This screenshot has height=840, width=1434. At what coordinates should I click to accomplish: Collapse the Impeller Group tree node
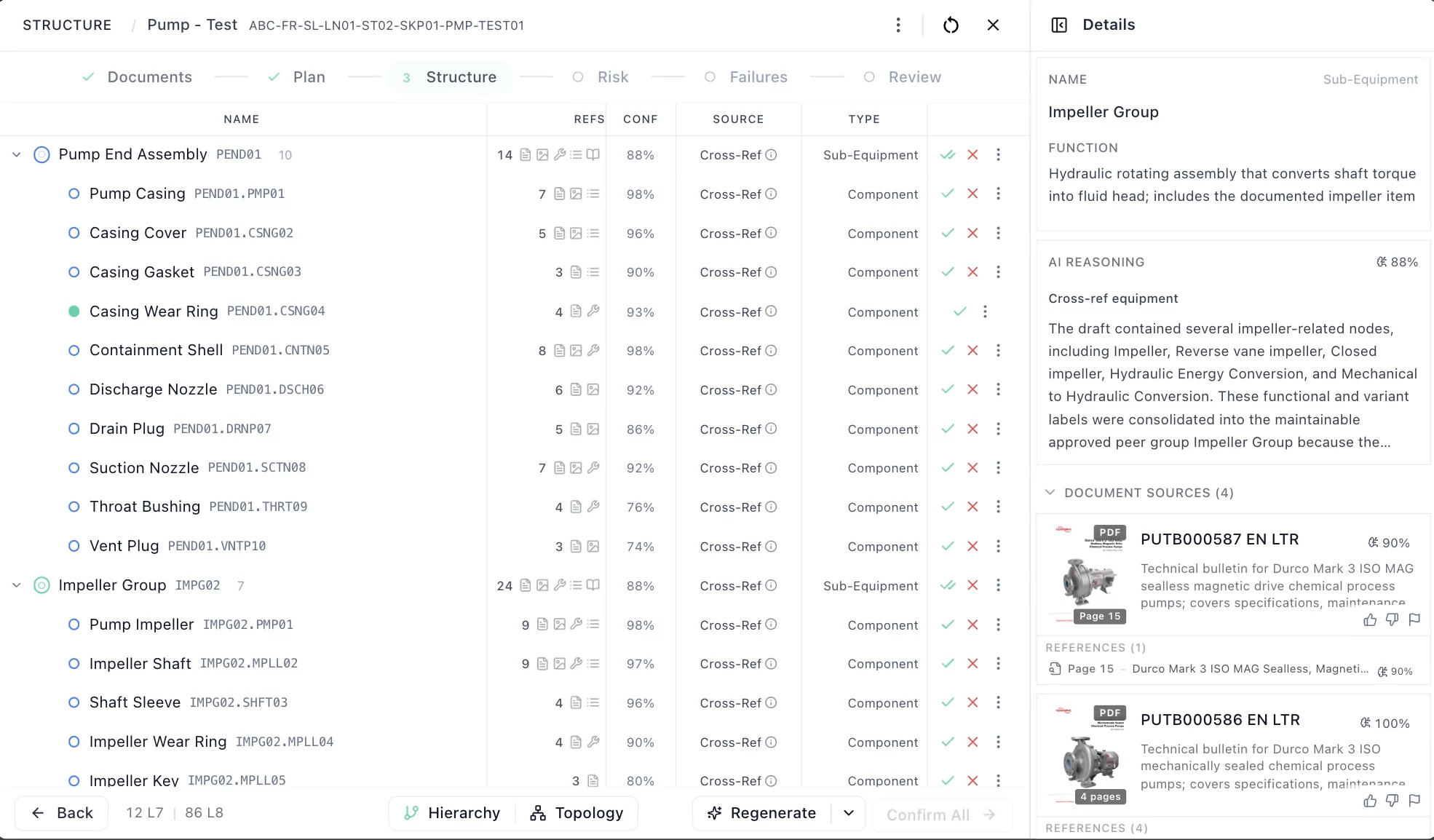(16, 585)
